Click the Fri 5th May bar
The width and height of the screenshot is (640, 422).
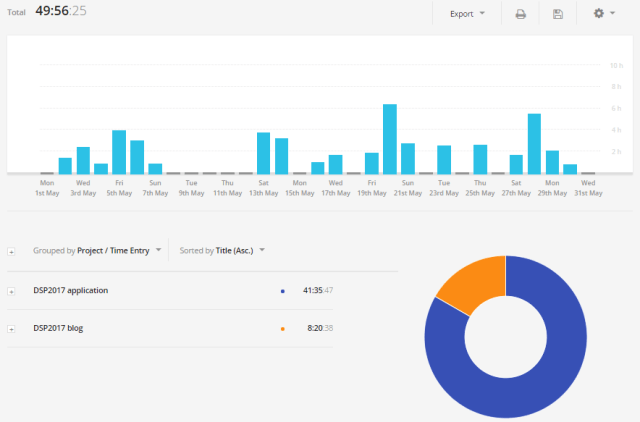click(119, 152)
